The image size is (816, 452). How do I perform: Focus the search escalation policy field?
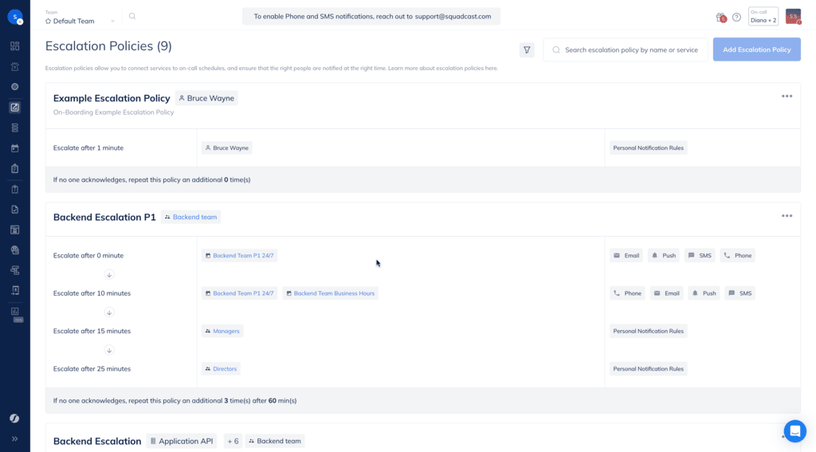click(x=625, y=50)
